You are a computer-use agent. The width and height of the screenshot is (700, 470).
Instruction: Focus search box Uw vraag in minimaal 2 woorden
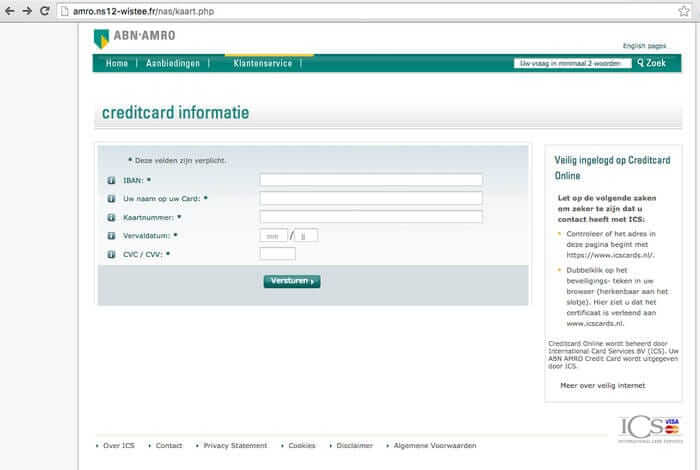click(x=572, y=63)
